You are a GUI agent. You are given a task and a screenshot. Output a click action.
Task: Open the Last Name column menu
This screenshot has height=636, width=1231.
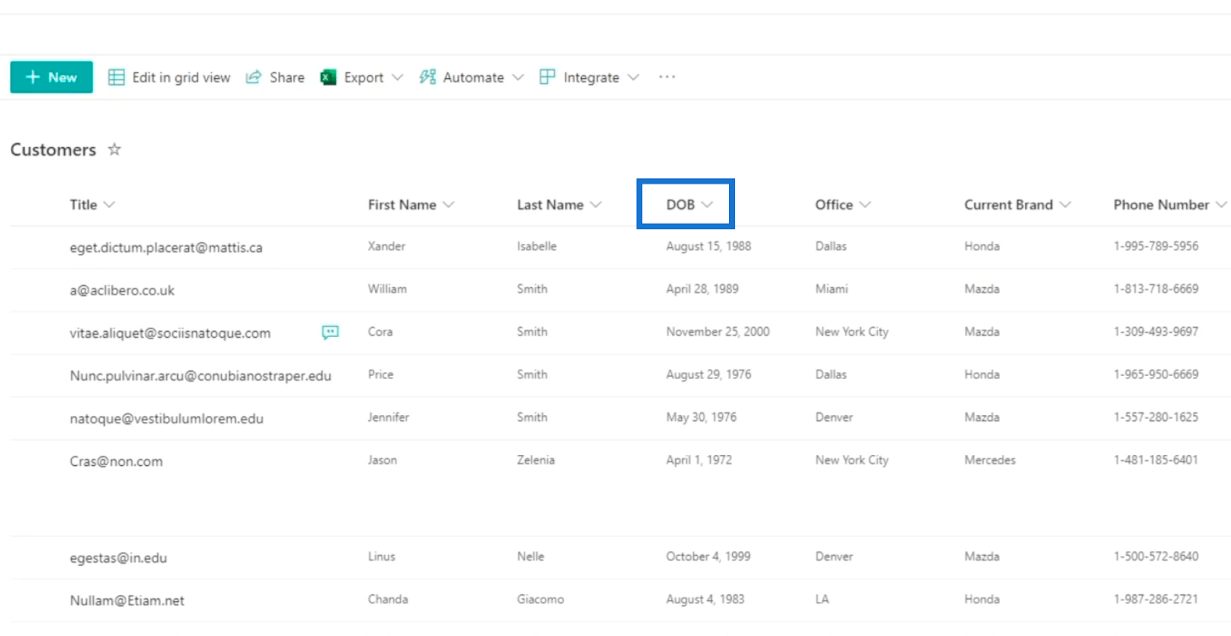(559, 204)
